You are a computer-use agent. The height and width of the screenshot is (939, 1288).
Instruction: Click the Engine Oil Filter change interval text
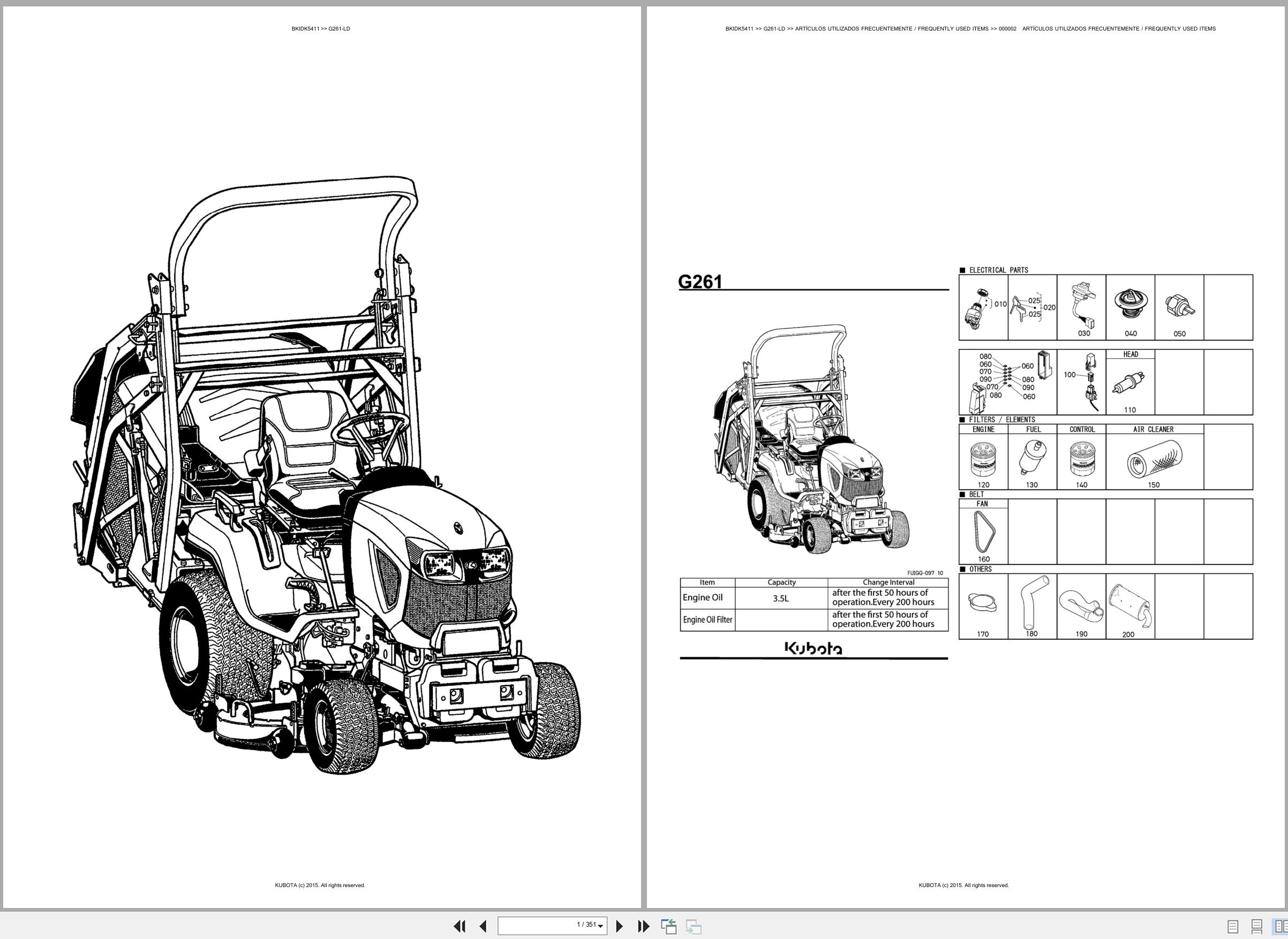pos(883,619)
